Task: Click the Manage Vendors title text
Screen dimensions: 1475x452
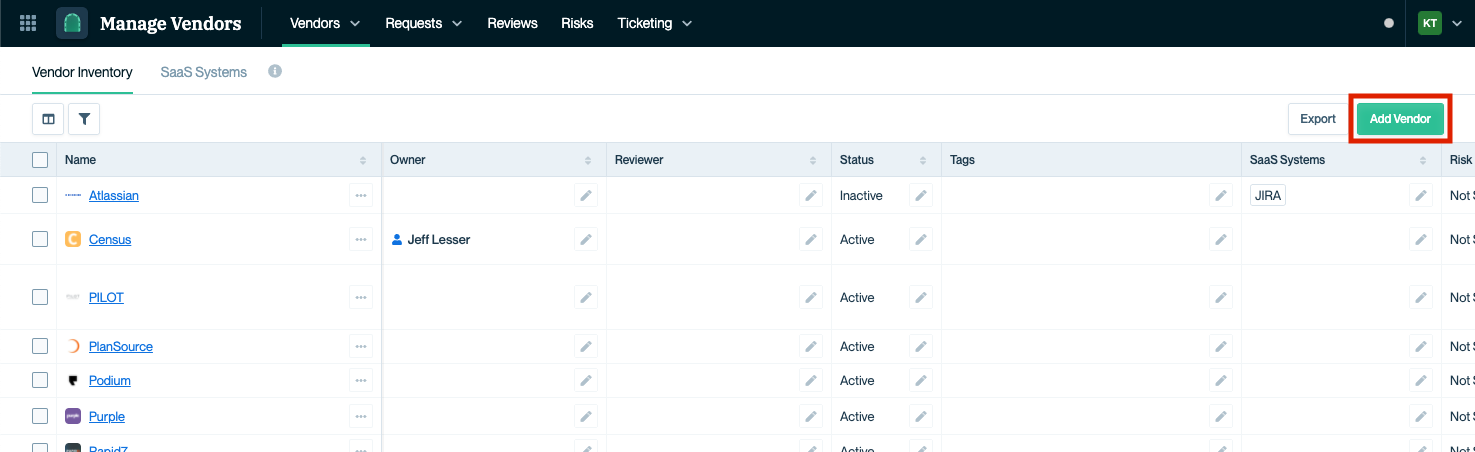Action: click(x=171, y=23)
